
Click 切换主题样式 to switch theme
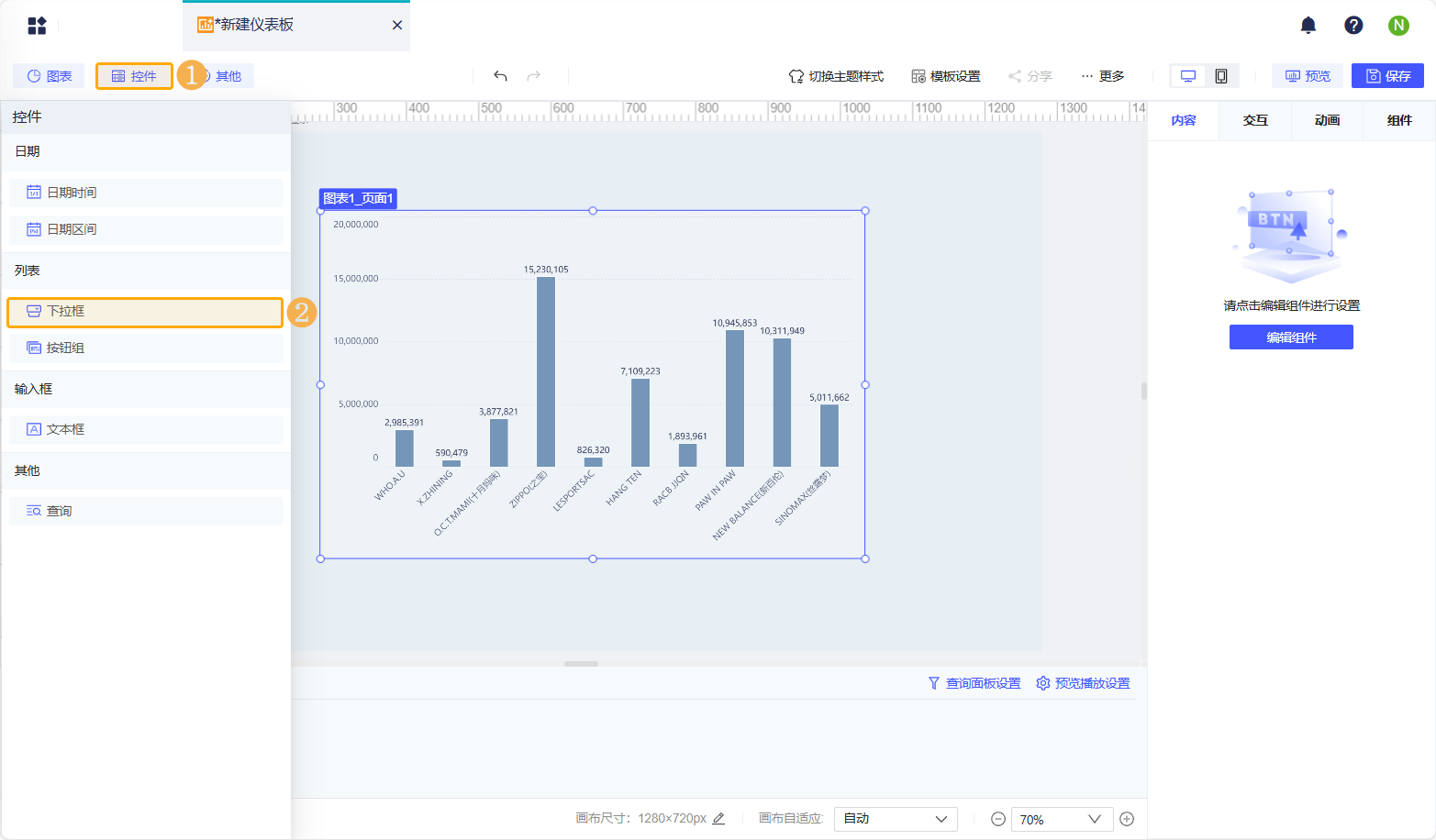pyautogui.click(x=836, y=76)
